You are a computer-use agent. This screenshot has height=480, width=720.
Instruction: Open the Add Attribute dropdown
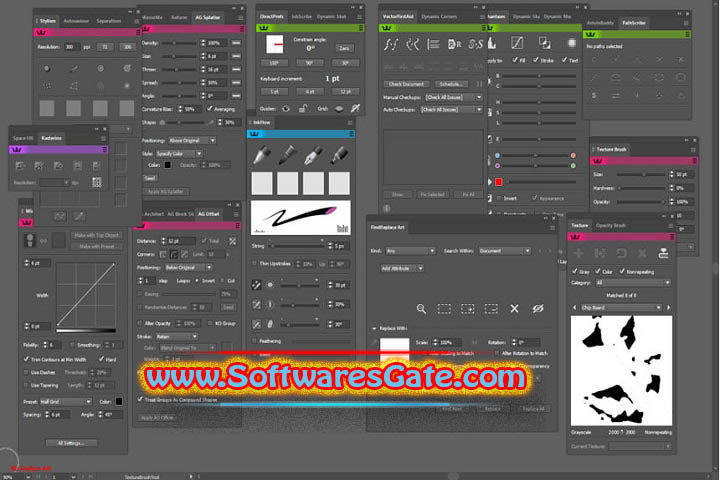pyautogui.click(x=402, y=268)
